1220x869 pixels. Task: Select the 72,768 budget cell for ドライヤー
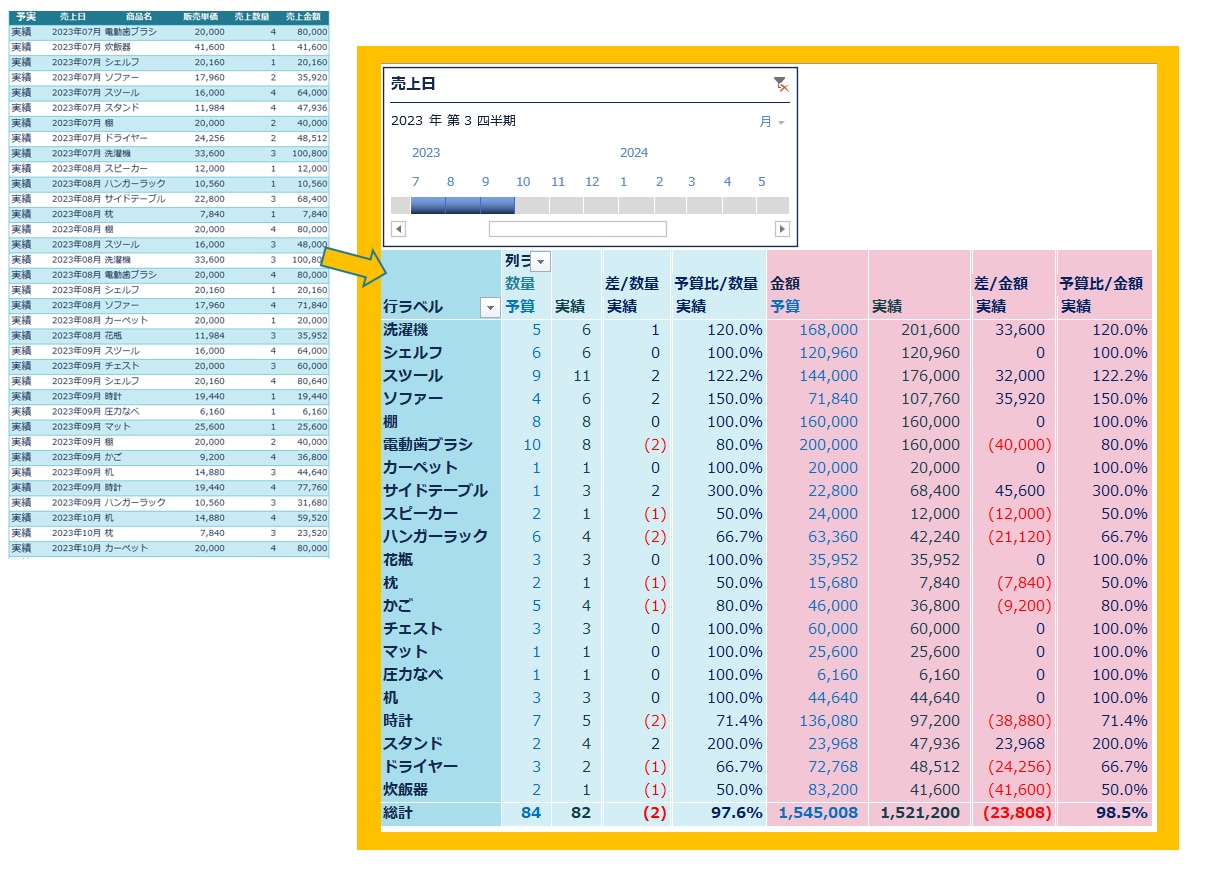[832, 767]
